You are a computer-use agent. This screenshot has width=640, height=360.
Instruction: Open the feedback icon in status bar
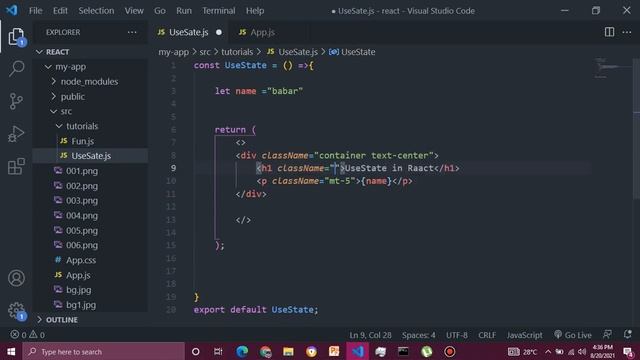tap(607, 334)
